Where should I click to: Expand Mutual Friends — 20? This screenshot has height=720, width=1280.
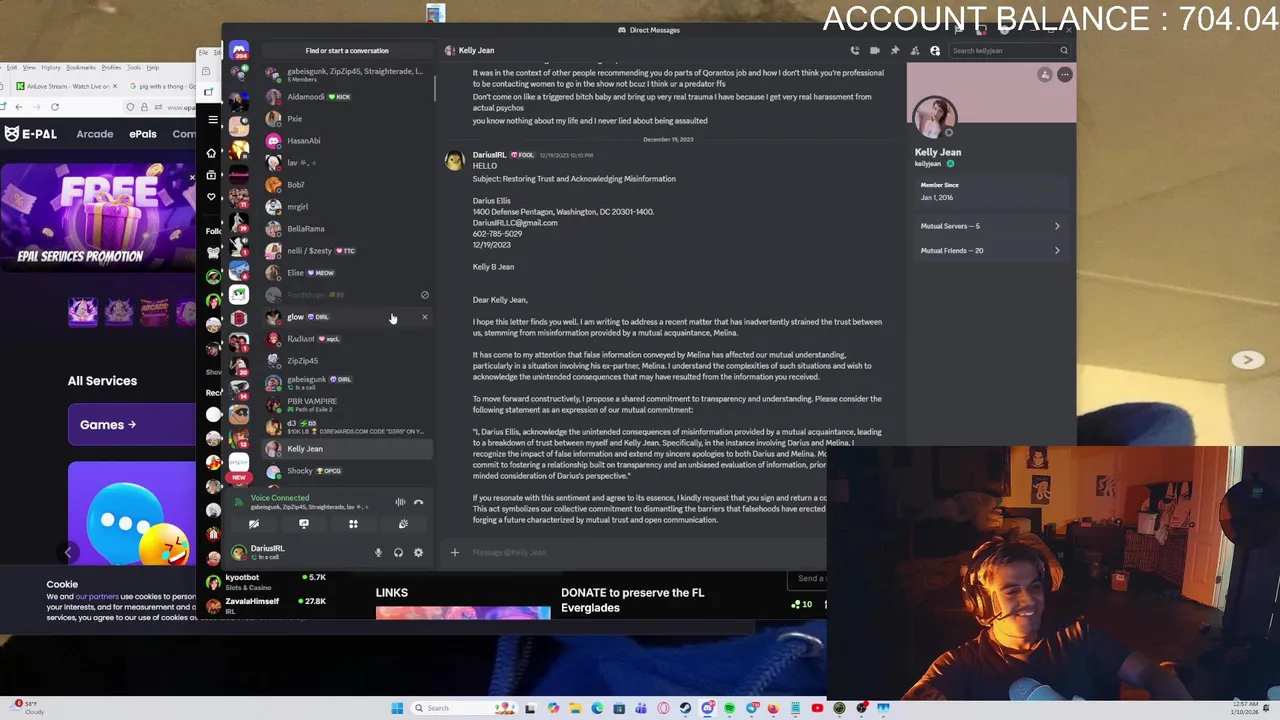click(x=991, y=250)
